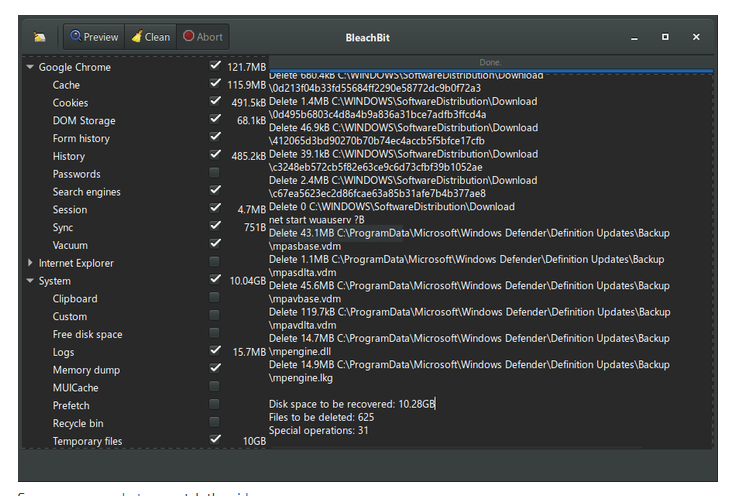
Task: Click the 'Files to be deleted: 625' line
Action: click(x=321, y=417)
